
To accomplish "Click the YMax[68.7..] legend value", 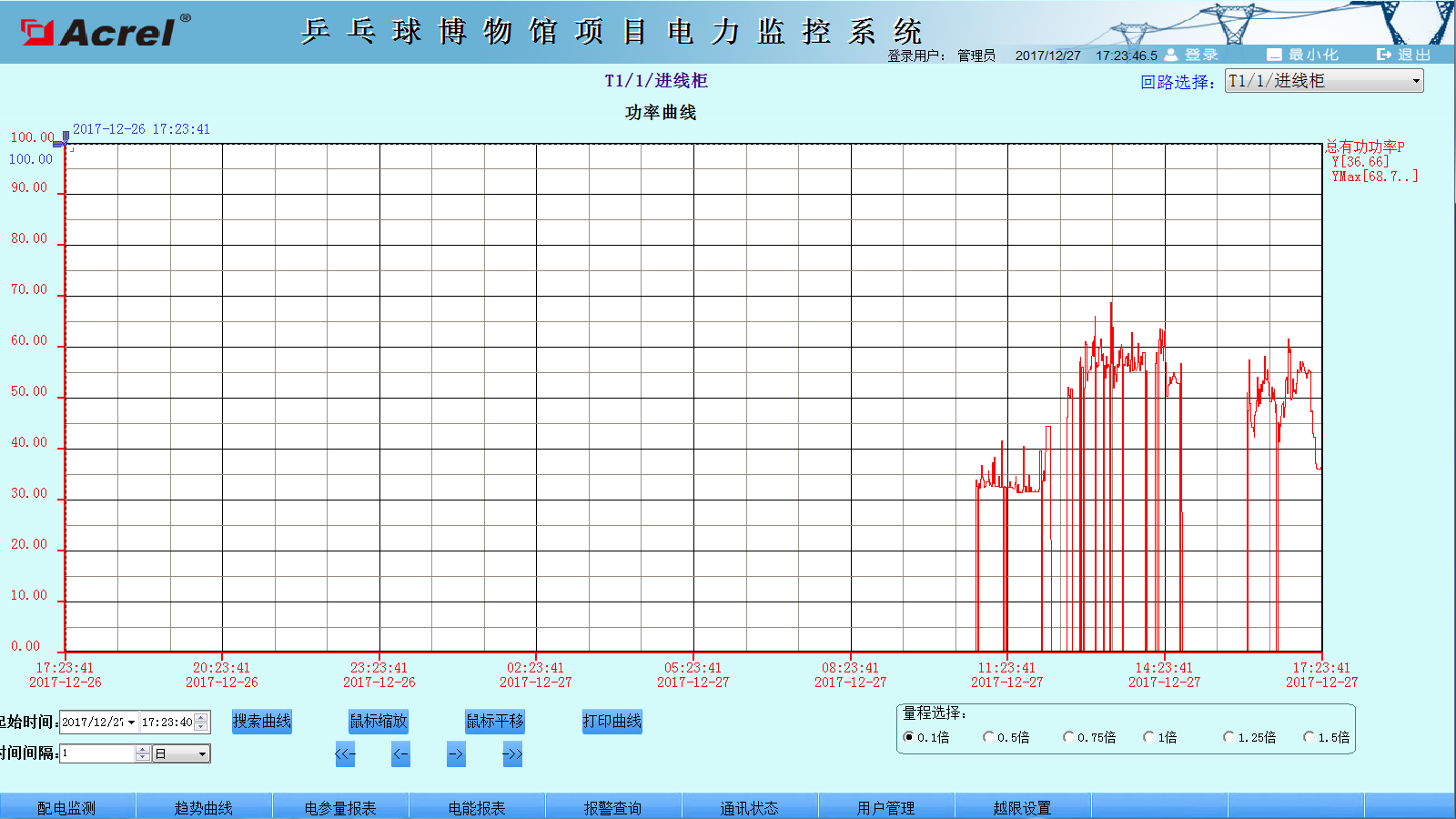I will pos(1375,177).
